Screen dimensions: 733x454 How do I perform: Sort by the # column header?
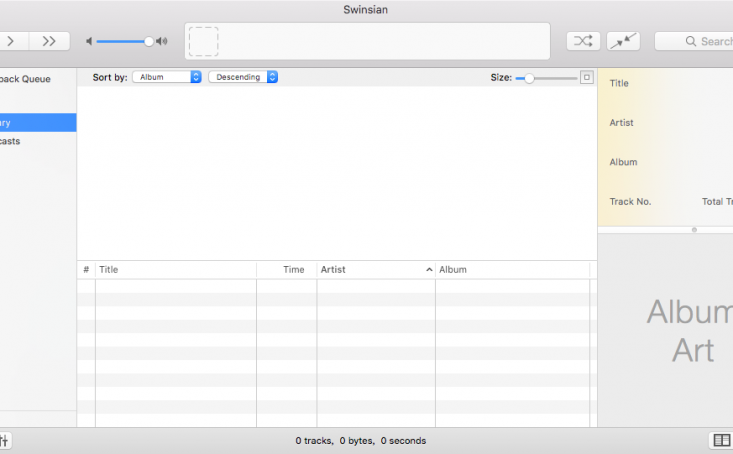86,270
